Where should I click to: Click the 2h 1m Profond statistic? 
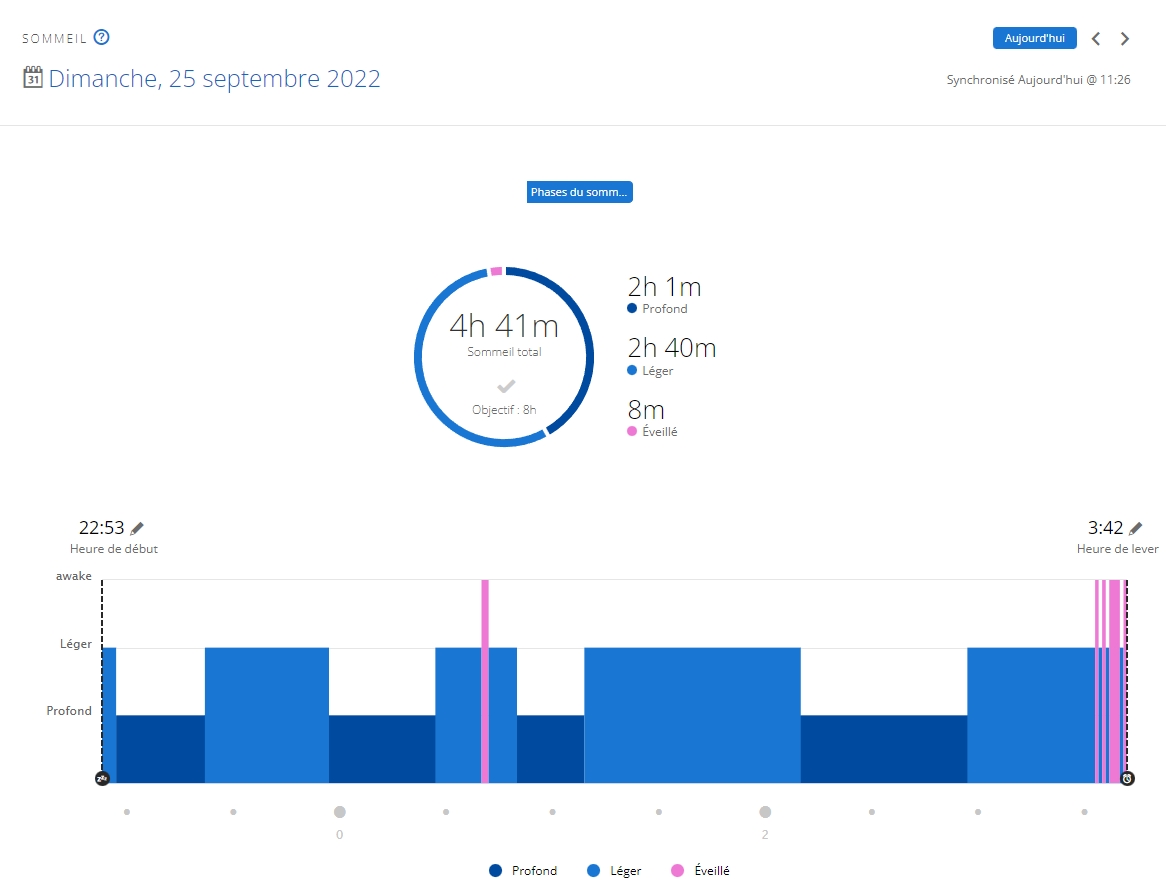[x=664, y=288]
